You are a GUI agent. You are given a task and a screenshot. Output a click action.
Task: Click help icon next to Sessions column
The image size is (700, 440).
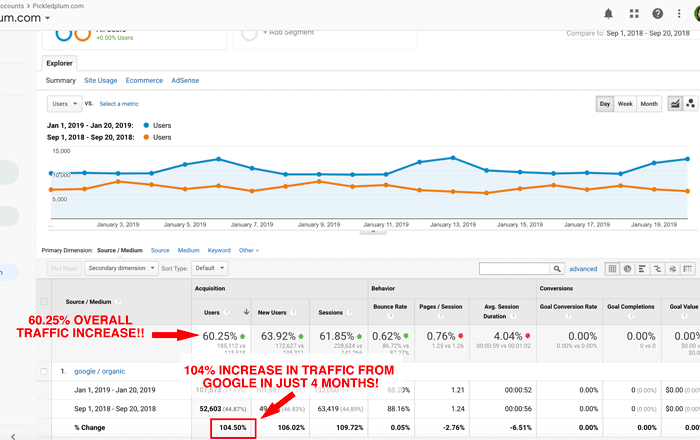(350, 312)
